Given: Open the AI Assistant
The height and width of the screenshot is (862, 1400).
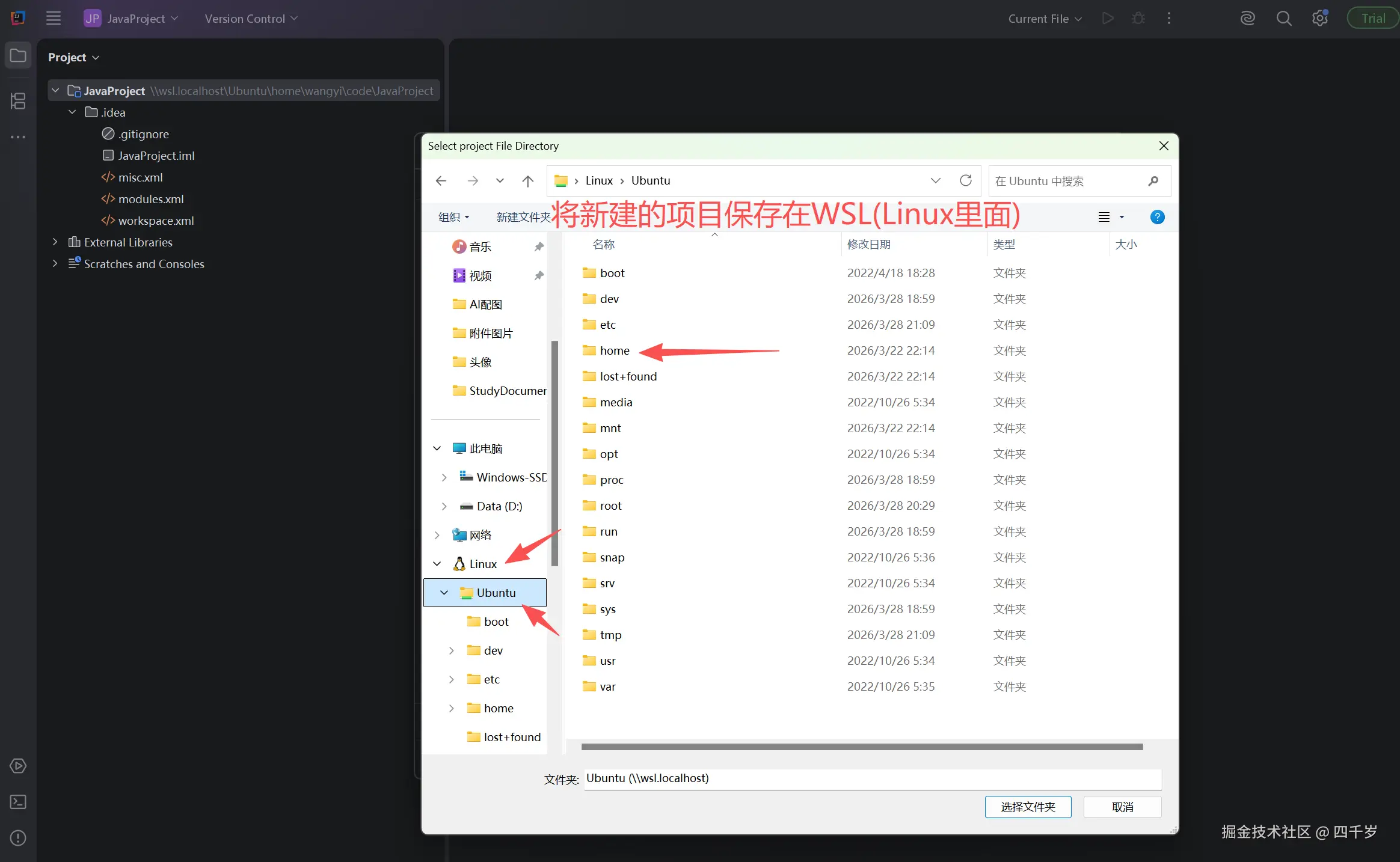Looking at the screenshot, I should tap(1248, 18).
